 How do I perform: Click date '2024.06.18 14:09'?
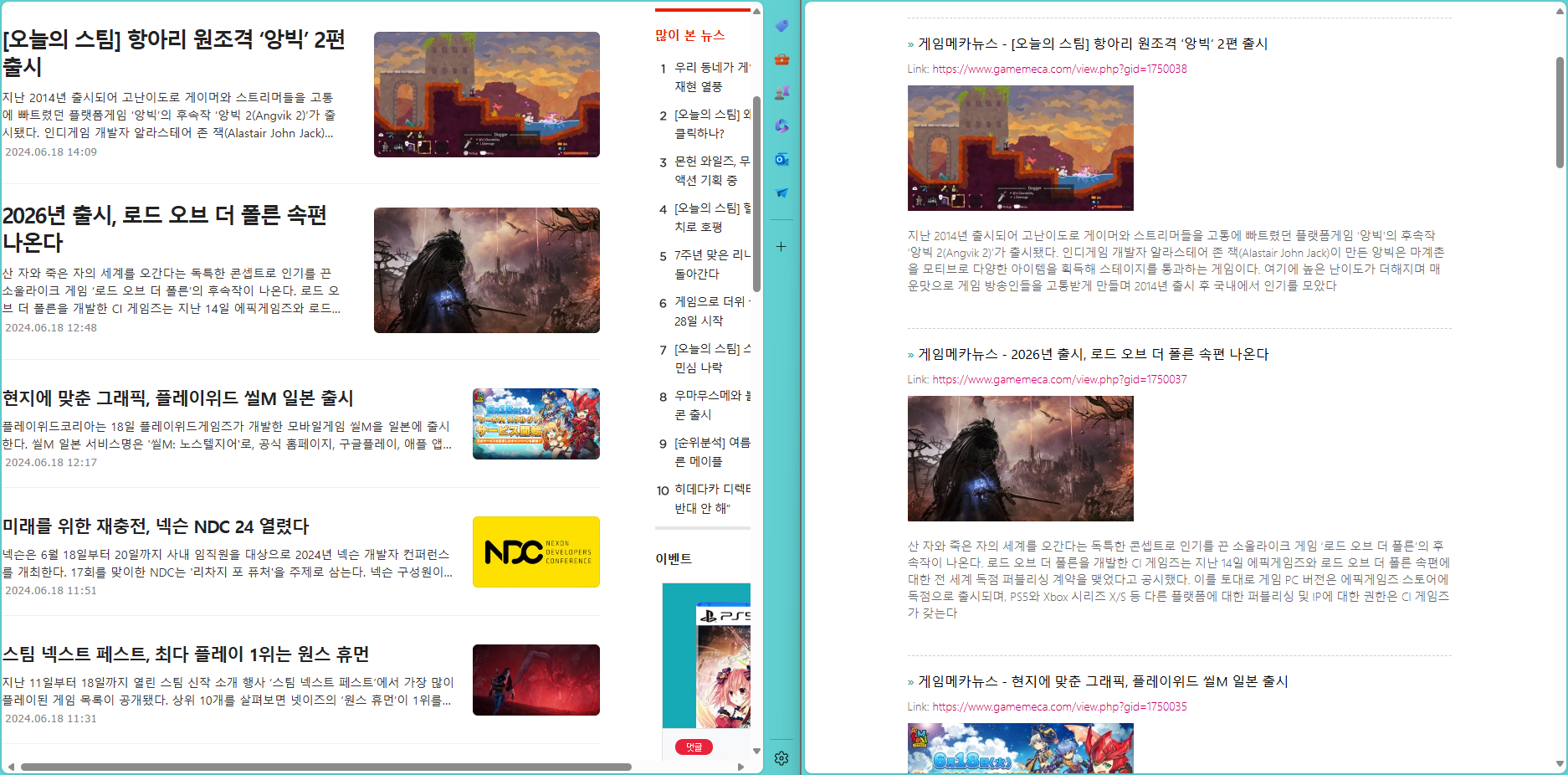pos(51,151)
